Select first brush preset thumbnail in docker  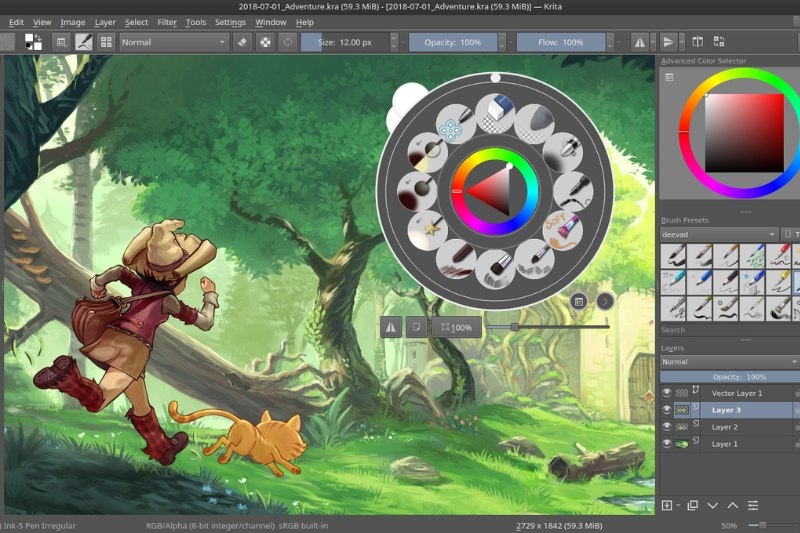[x=673, y=256]
